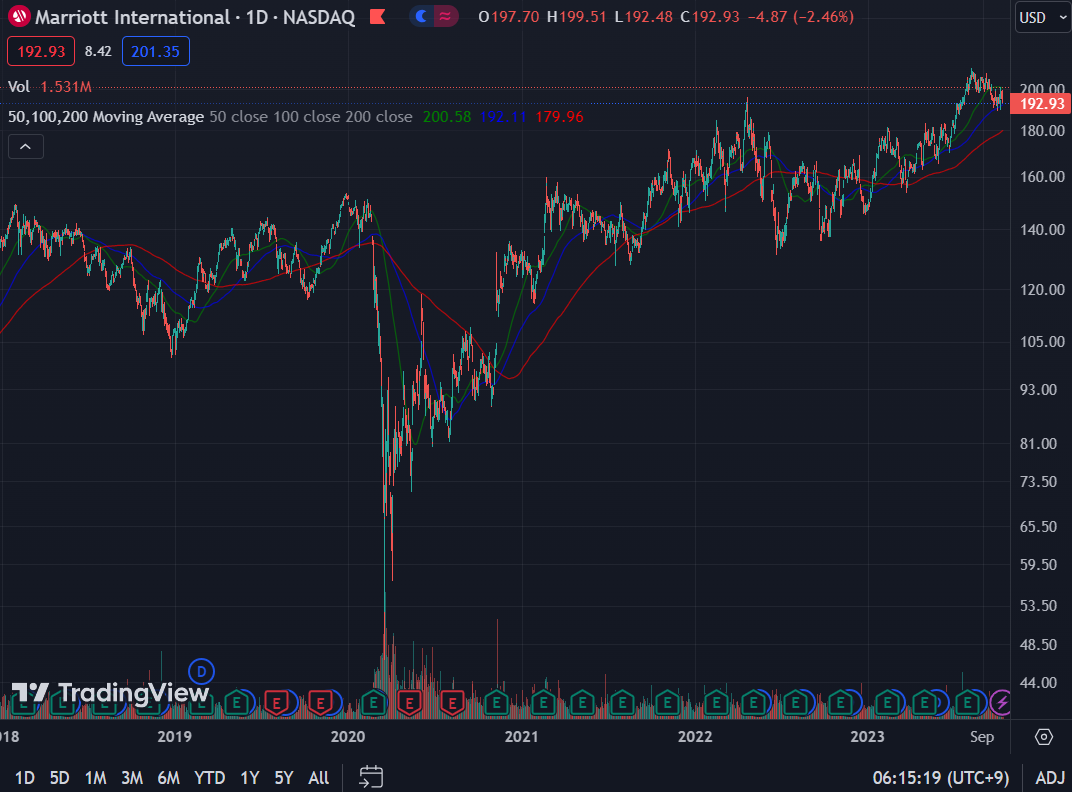The width and height of the screenshot is (1072, 792).
Task: Click the red 192.93 current price axis label
Action: coord(1041,104)
